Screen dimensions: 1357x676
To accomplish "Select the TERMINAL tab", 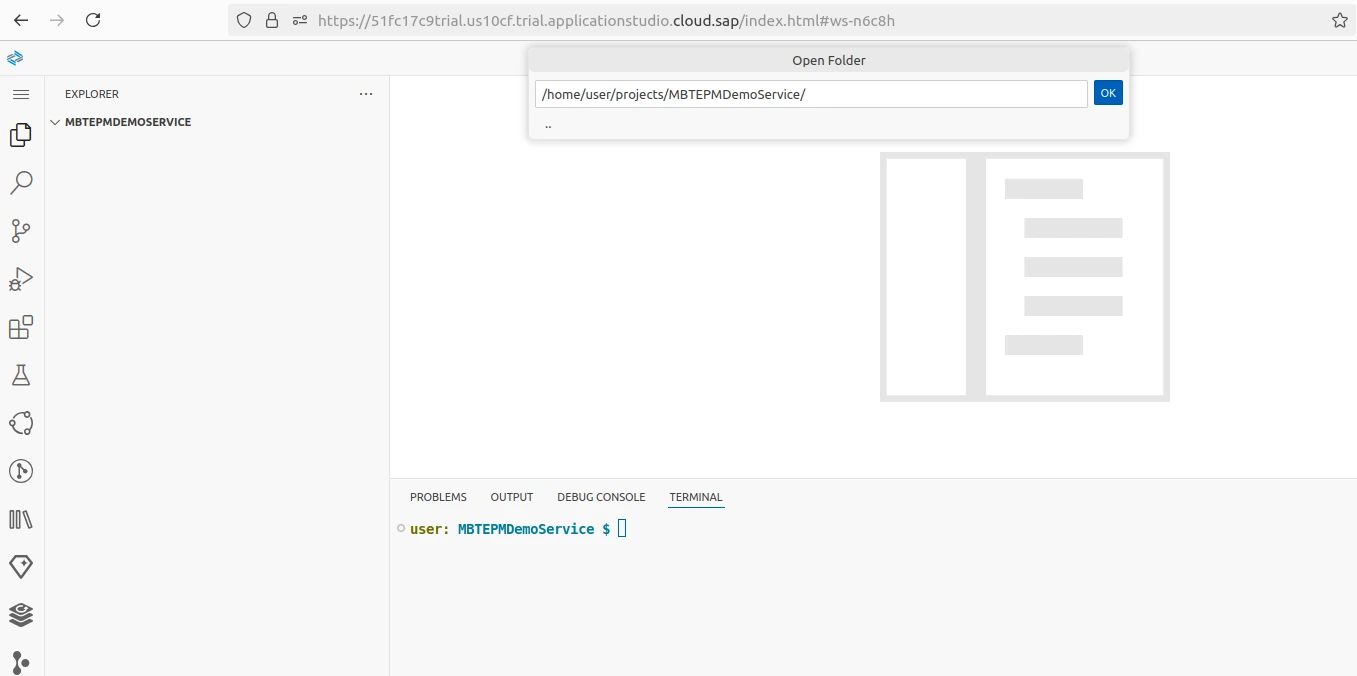I will coord(696,497).
